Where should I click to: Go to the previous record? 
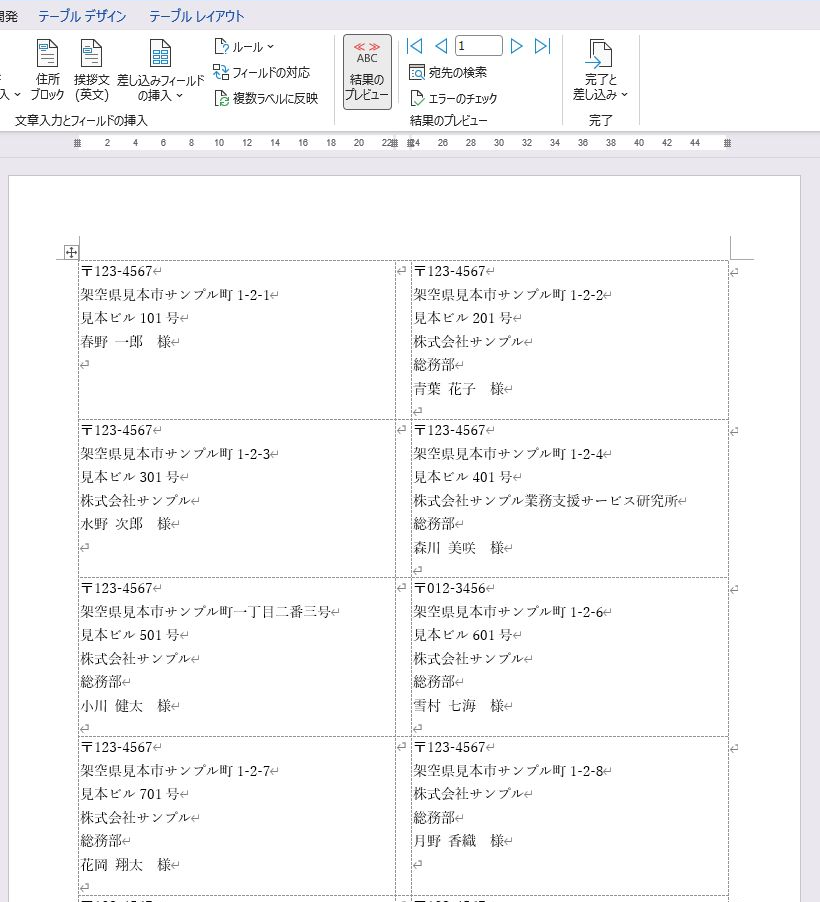(441, 46)
